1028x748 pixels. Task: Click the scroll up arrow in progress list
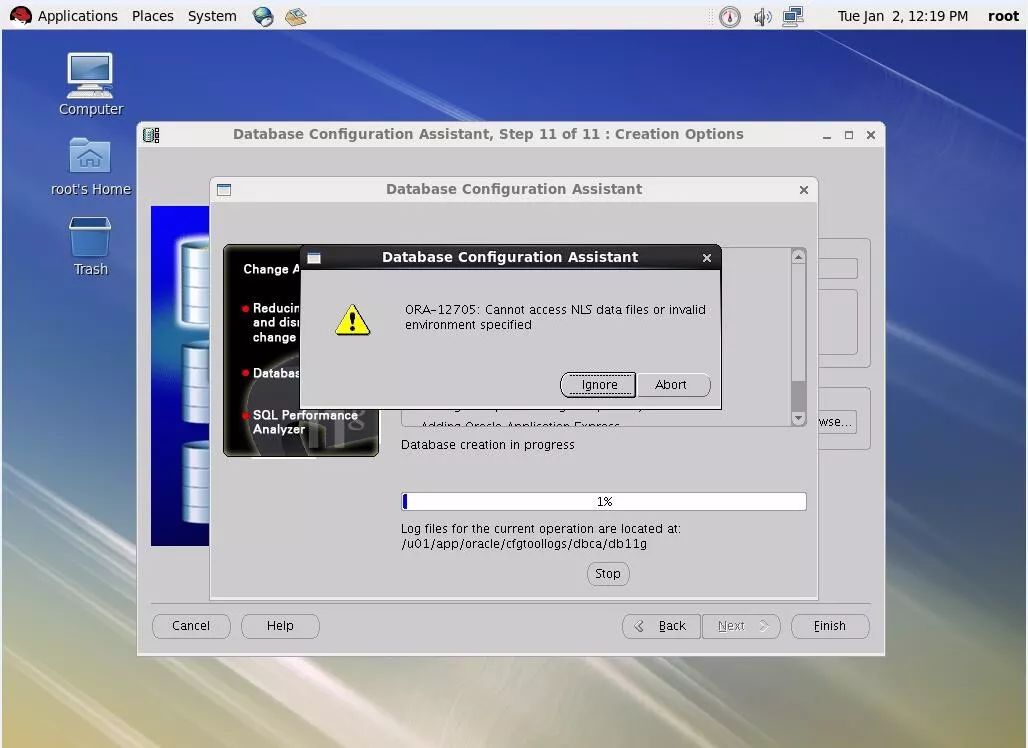799,257
